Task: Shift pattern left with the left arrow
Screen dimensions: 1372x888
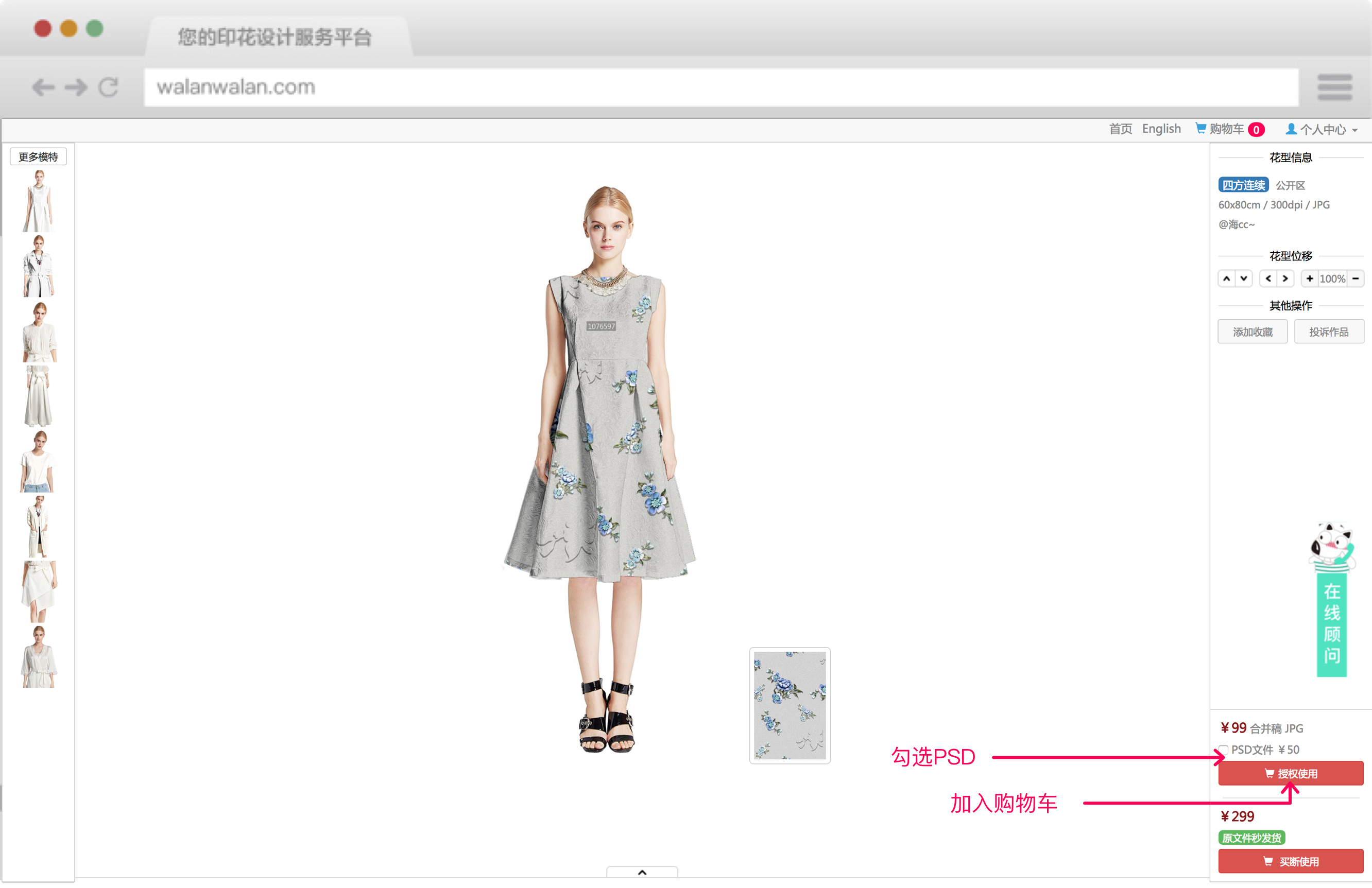Action: coord(1268,279)
